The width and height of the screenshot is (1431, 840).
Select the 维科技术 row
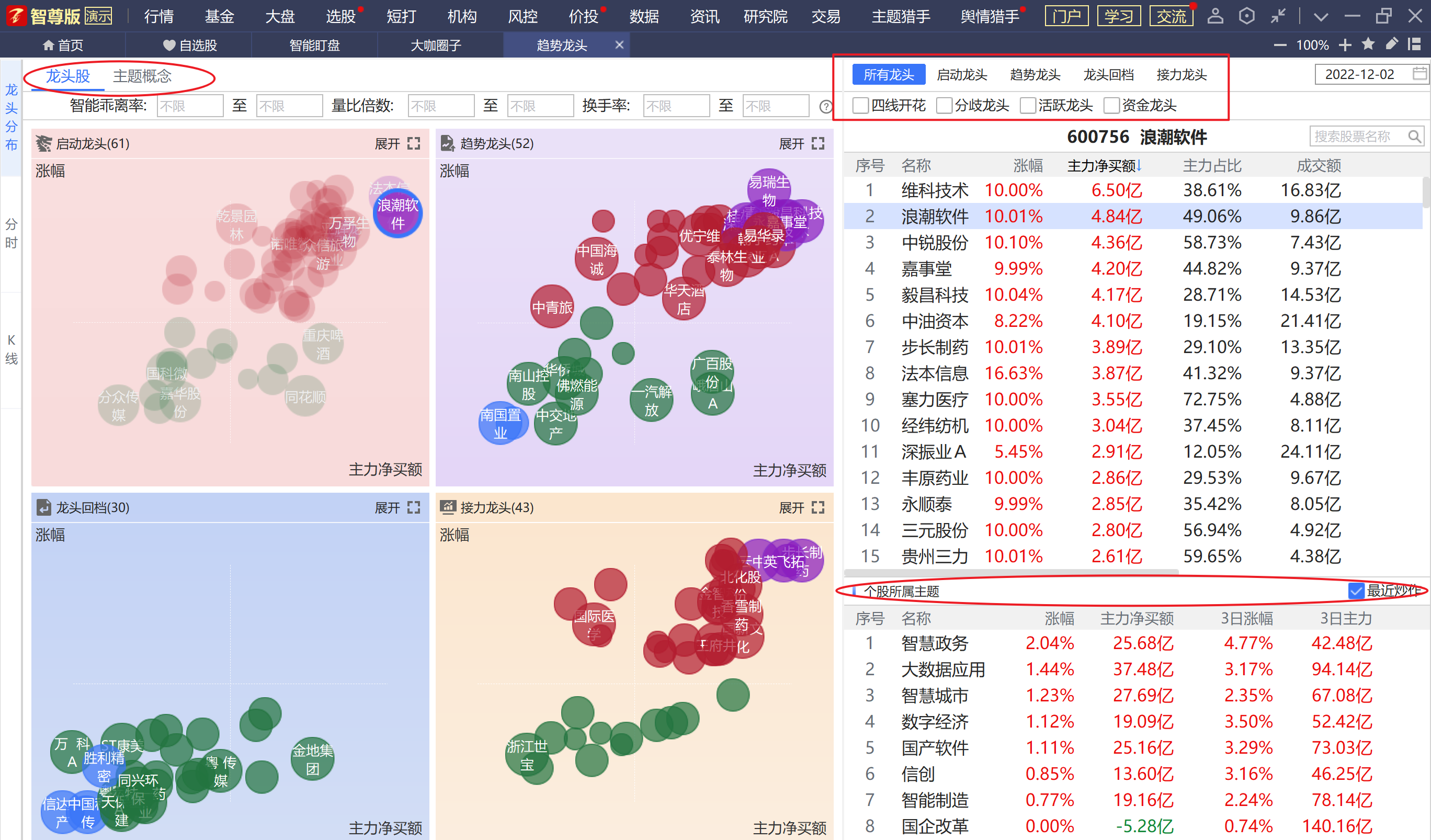[x=1133, y=190]
